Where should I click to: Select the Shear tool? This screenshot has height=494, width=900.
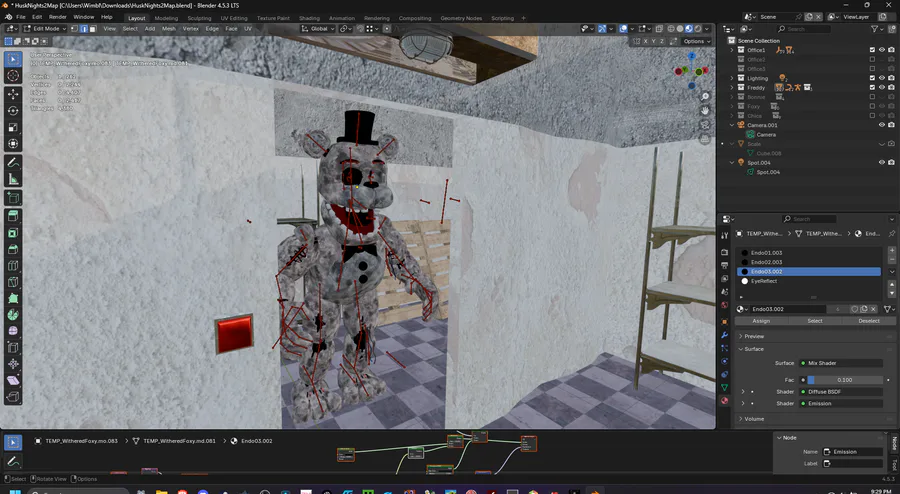pos(13,380)
